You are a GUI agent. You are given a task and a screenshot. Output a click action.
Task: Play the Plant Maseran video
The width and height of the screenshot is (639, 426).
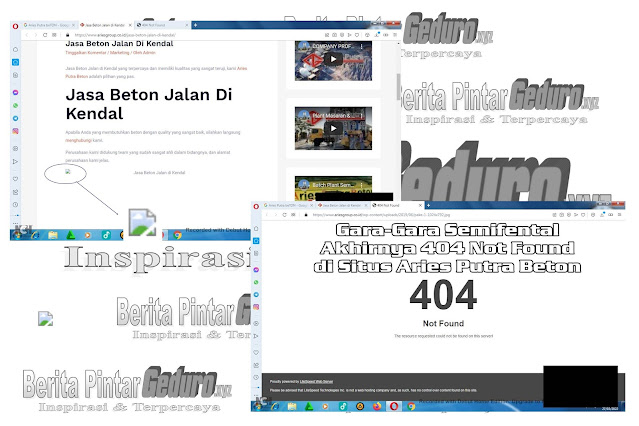(333, 128)
